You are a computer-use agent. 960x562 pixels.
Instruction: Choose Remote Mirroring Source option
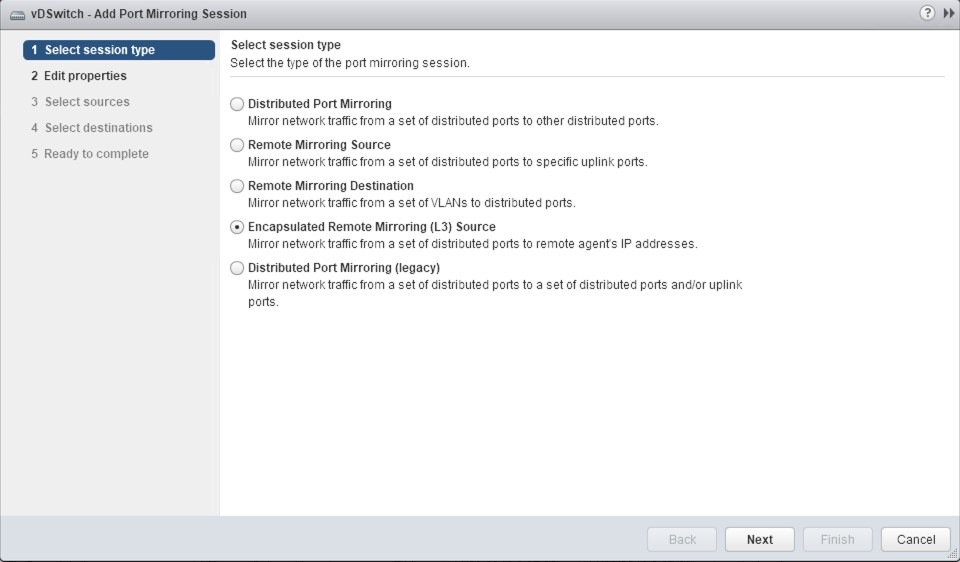tap(237, 145)
